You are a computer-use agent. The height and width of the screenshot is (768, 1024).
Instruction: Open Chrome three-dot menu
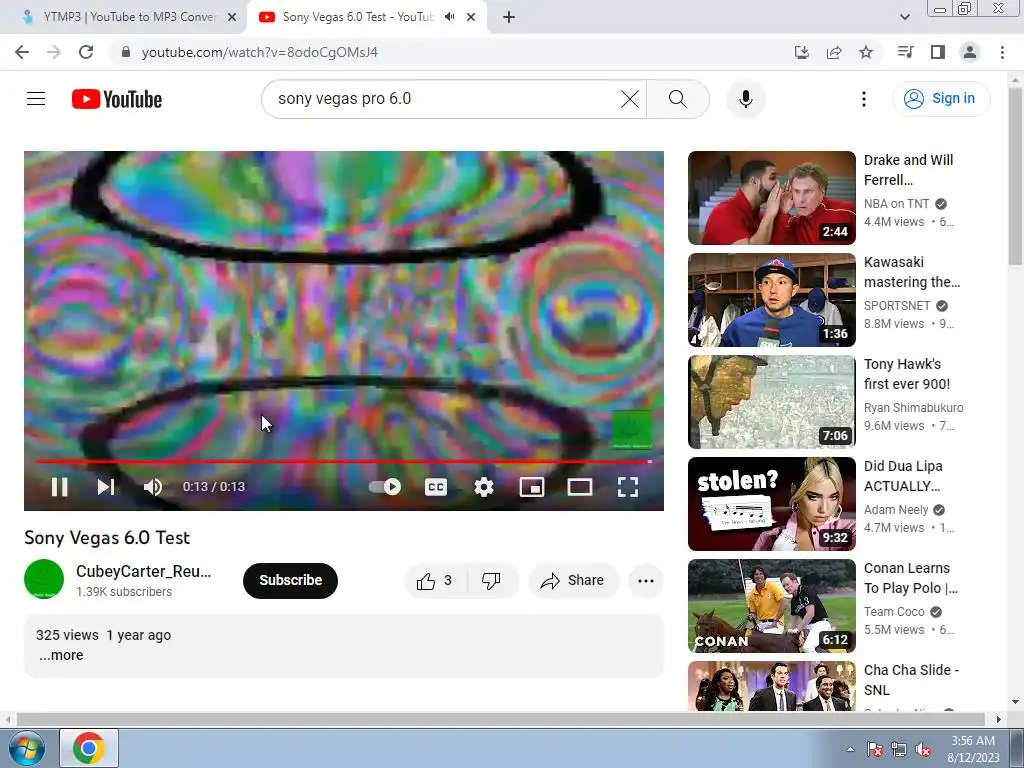[1002, 52]
